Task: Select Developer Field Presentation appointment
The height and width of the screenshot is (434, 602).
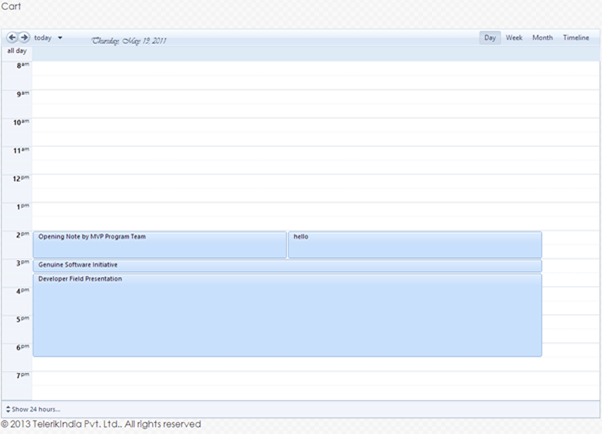Action: [287, 314]
